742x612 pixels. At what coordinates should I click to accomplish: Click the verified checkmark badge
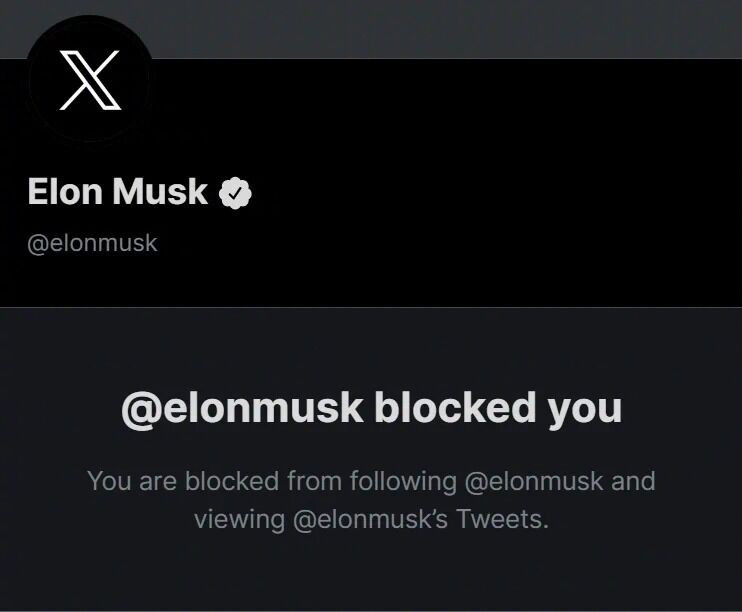[235, 193]
